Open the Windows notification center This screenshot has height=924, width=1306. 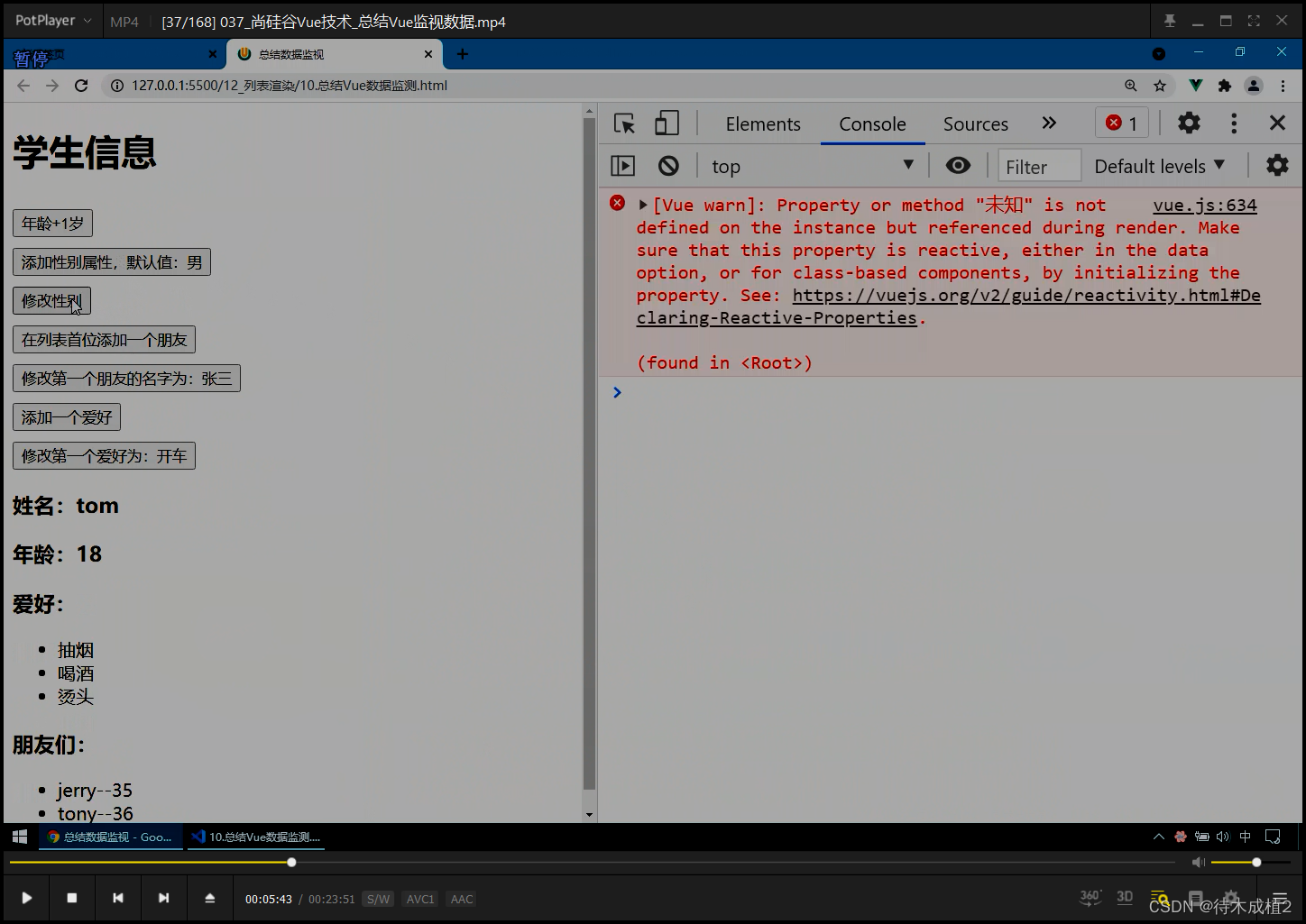click(1273, 837)
